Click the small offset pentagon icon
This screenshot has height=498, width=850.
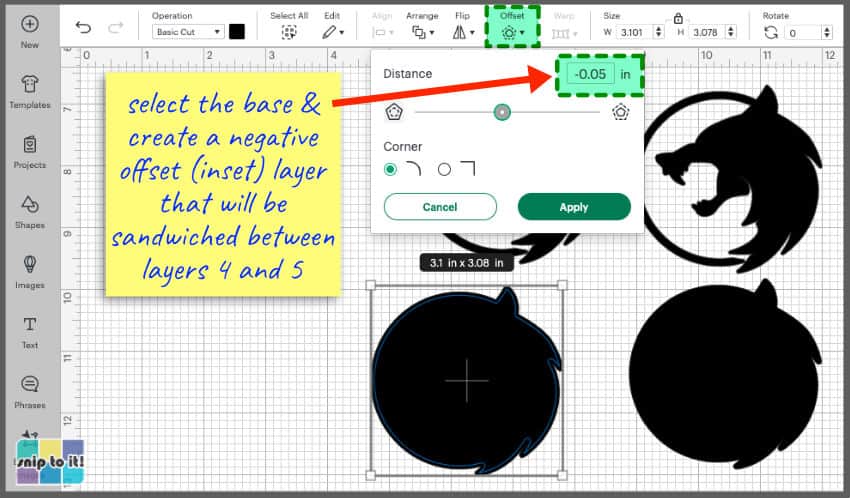(x=394, y=112)
